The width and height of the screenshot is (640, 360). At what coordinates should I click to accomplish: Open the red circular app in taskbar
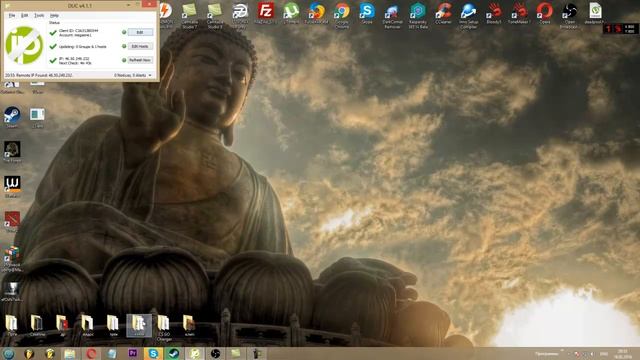pos(91,353)
